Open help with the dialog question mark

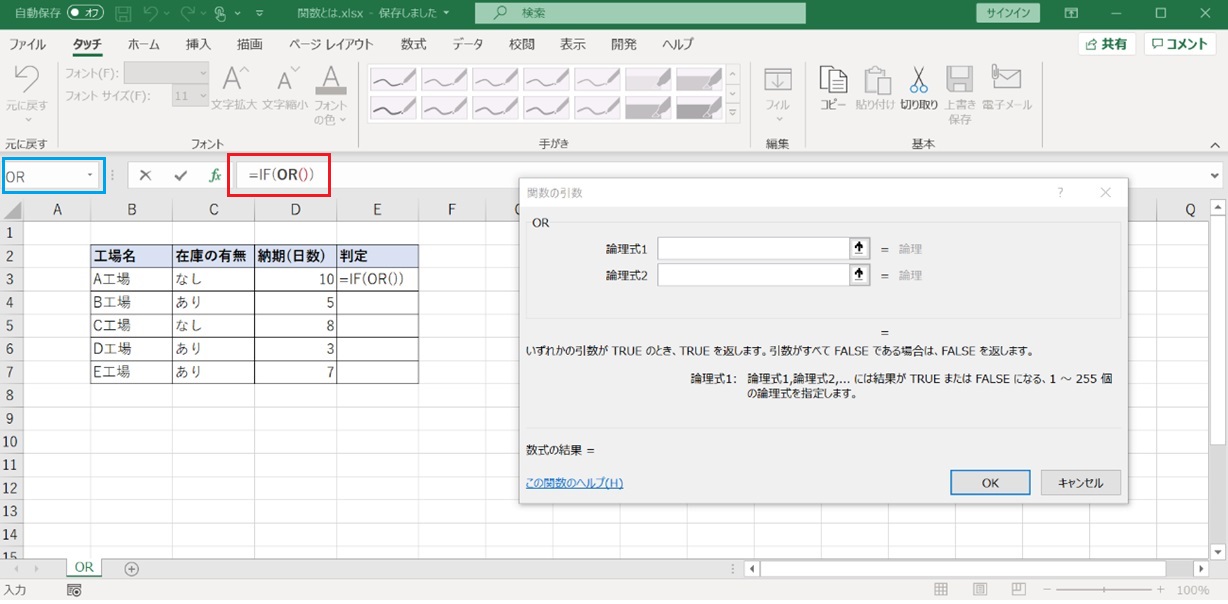[x=1060, y=193]
